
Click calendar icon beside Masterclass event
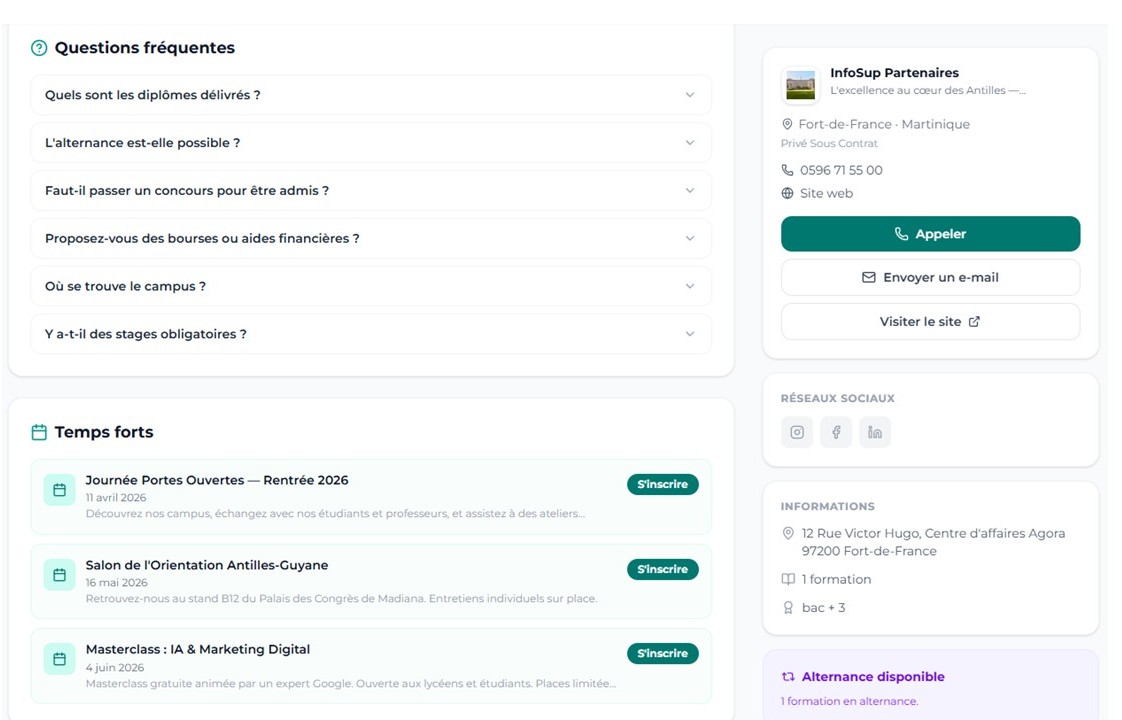(x=59, y=659)
